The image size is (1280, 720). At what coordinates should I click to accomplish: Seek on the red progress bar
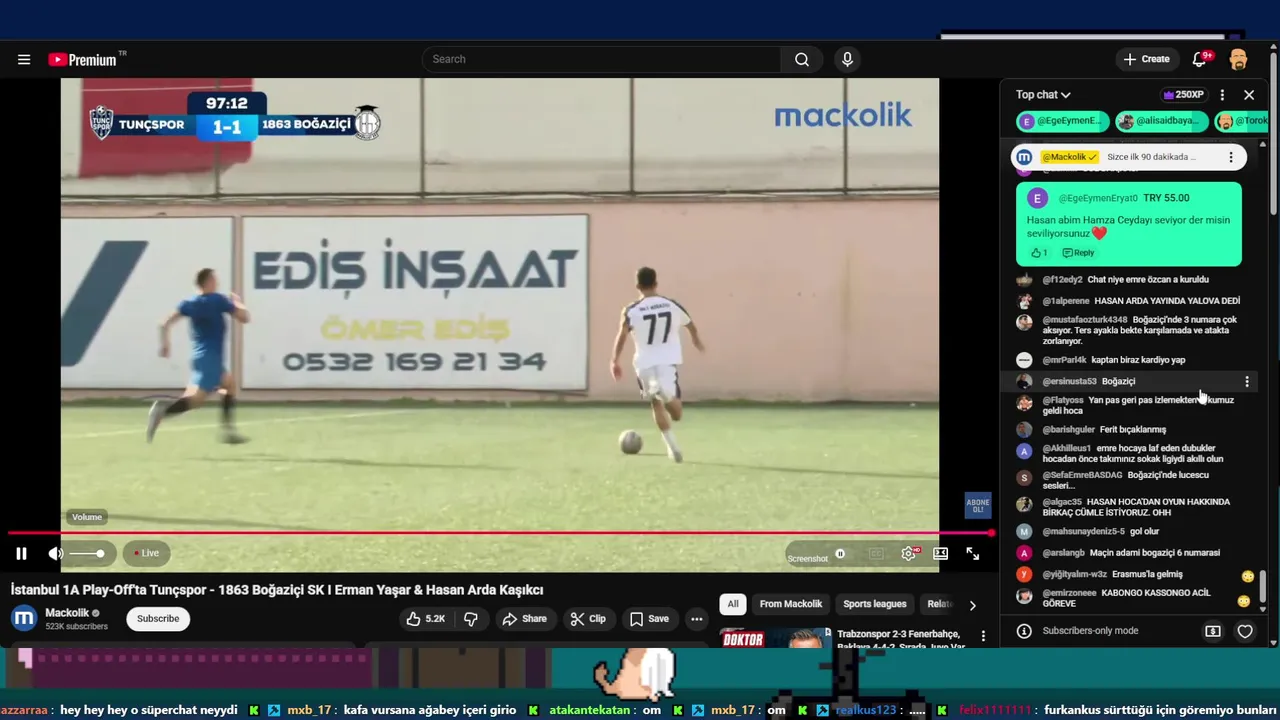500,533
